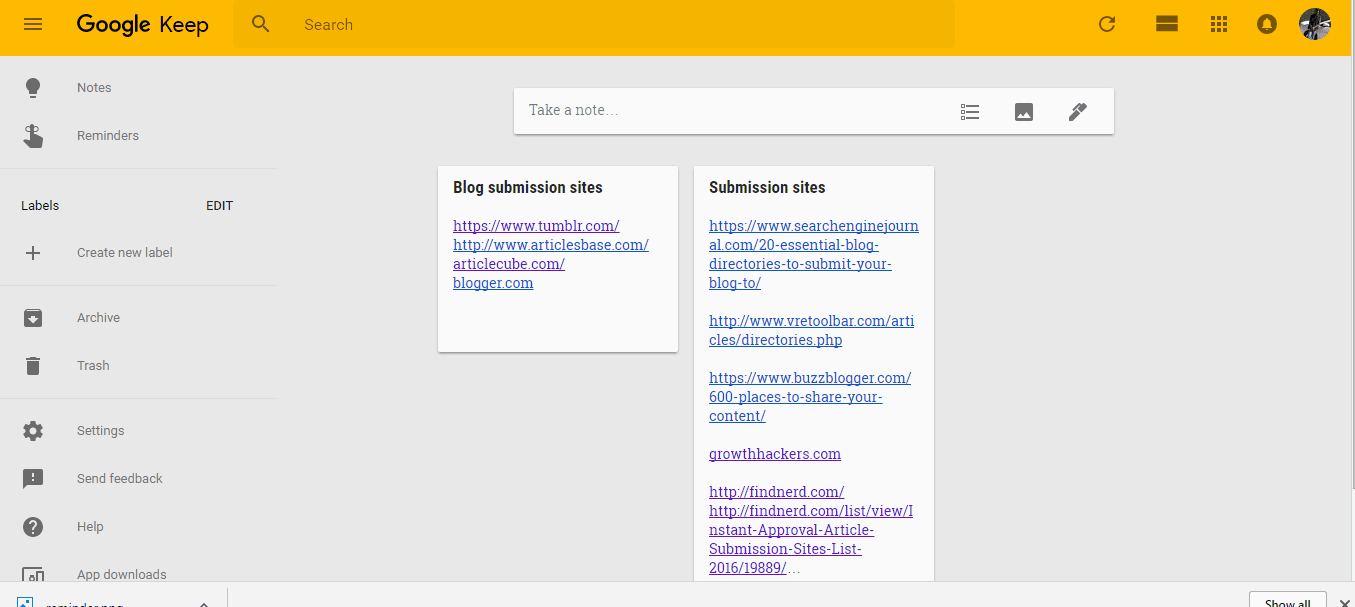Image resolution: width=1355 pixels, height=607 pixels.
Task: Open the growthhackers.com link
Action: point(774,454)
